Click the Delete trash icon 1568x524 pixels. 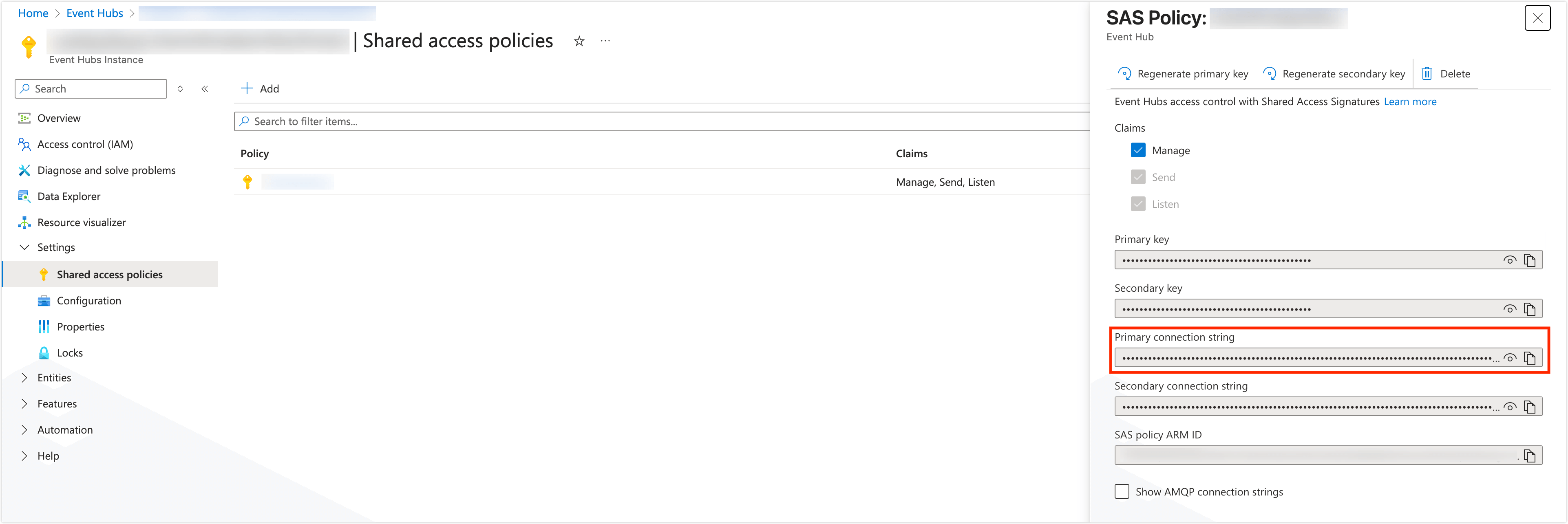point(1426,74)
